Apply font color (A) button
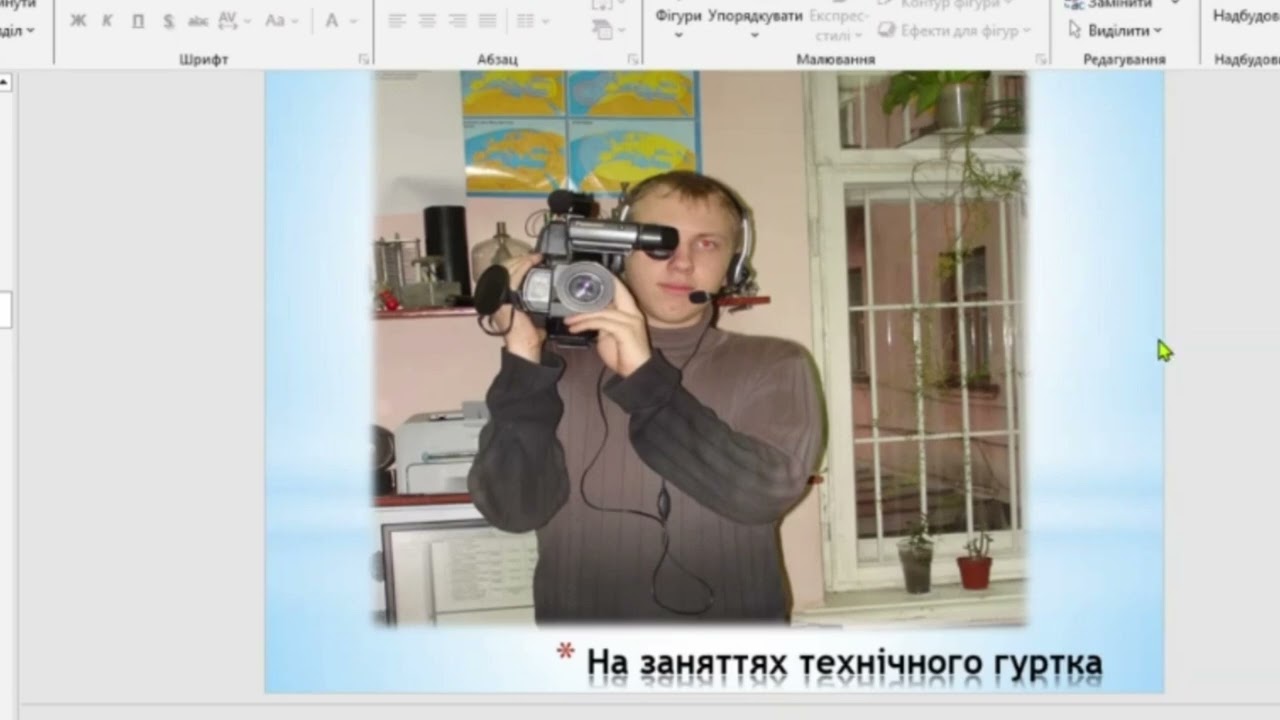The height and width of the screenshot is (720, 1280). [331, 20]
